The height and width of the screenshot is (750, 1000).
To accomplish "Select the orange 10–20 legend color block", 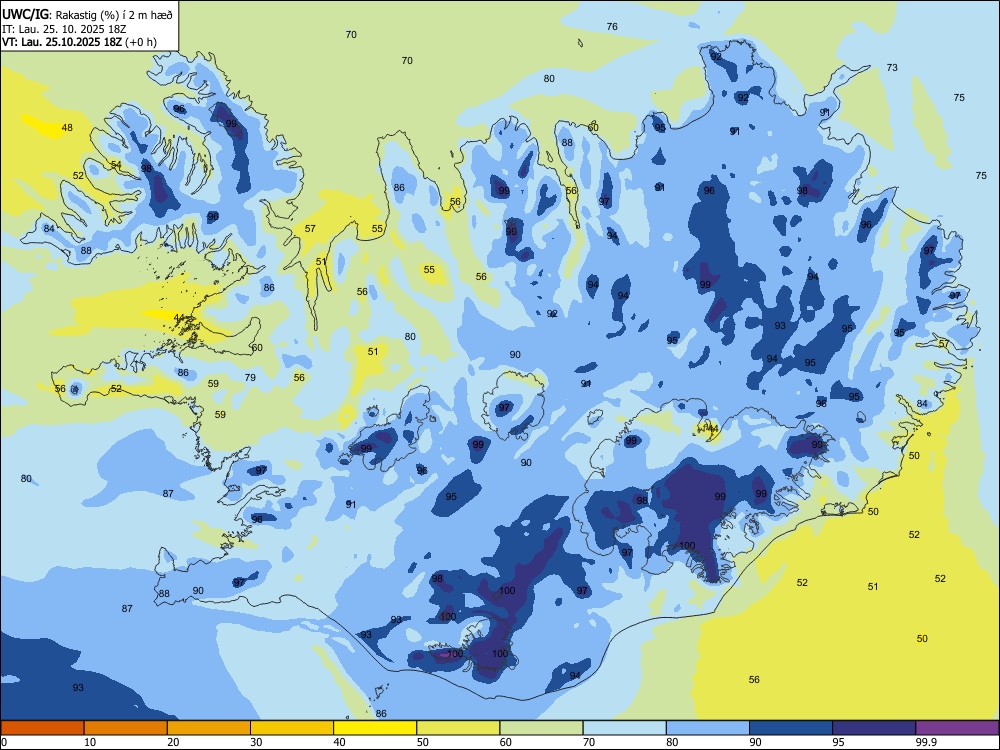I will 126,728.
